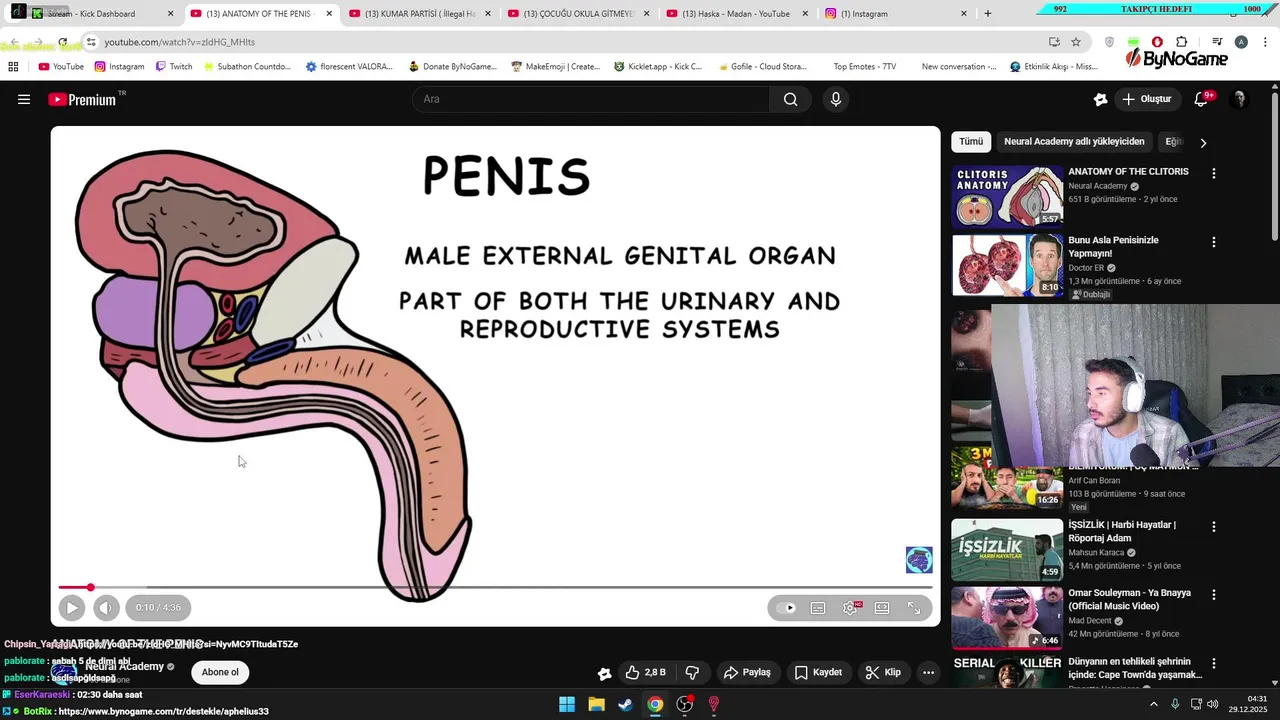Open the Windows Start menu
Image resolution: width=1280 pixels, height=720 pixels.
click(567, 704)
